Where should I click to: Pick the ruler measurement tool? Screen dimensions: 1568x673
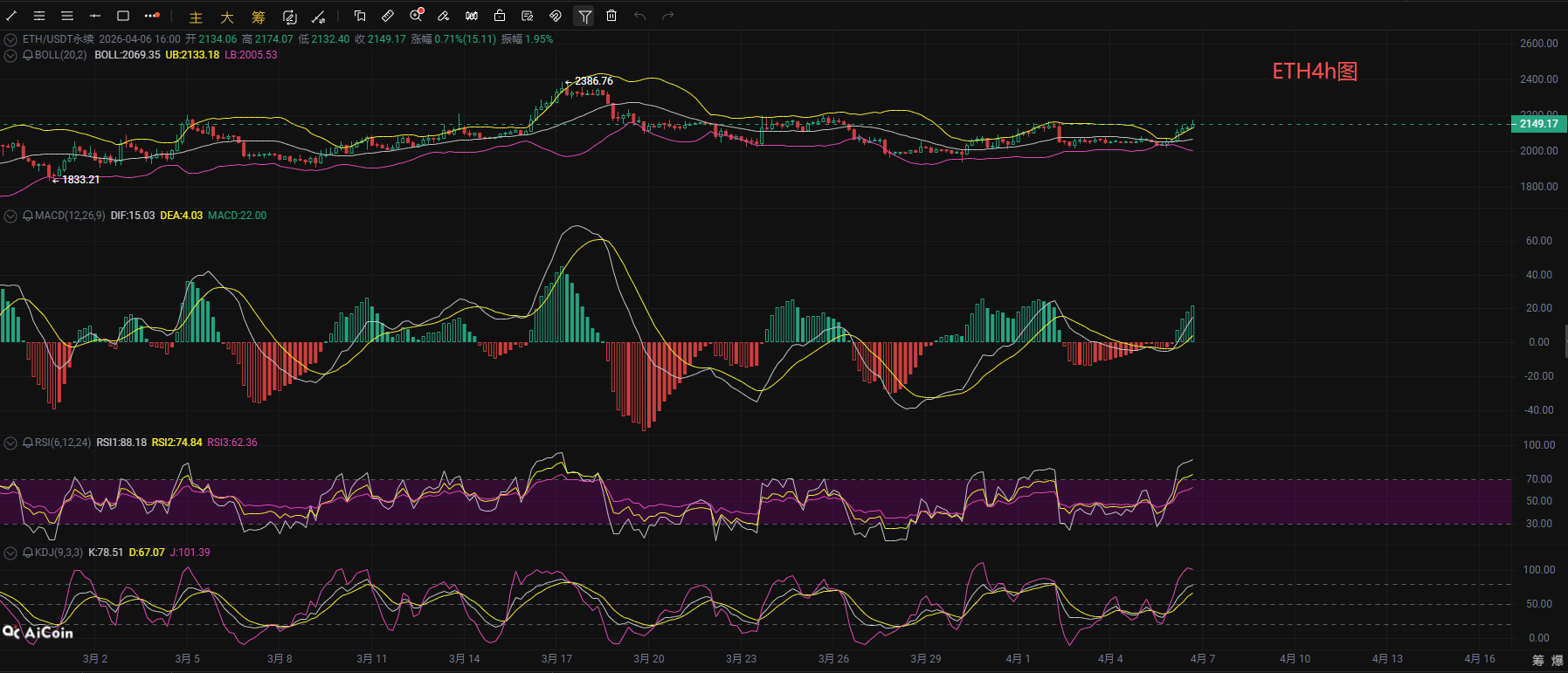[388, 16]
